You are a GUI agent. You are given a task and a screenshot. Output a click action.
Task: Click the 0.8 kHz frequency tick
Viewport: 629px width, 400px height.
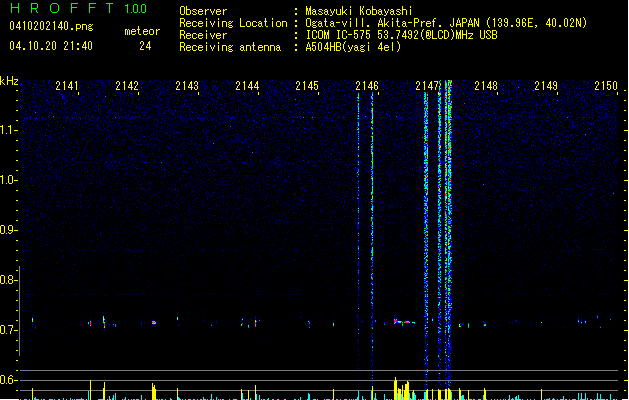8,280
